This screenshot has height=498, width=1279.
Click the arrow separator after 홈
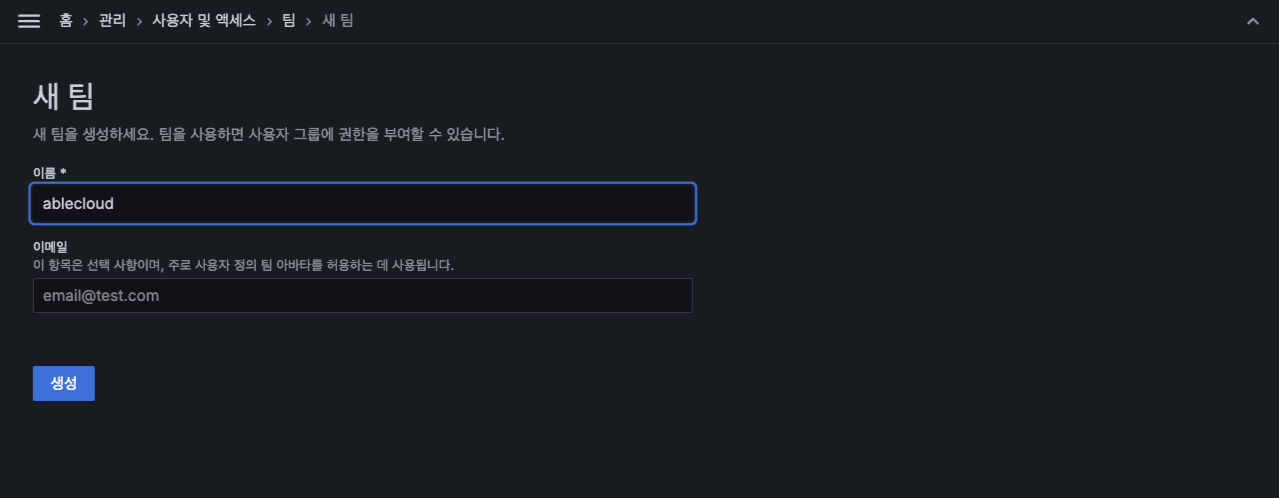pyautogui.click(x=86, y=20)
